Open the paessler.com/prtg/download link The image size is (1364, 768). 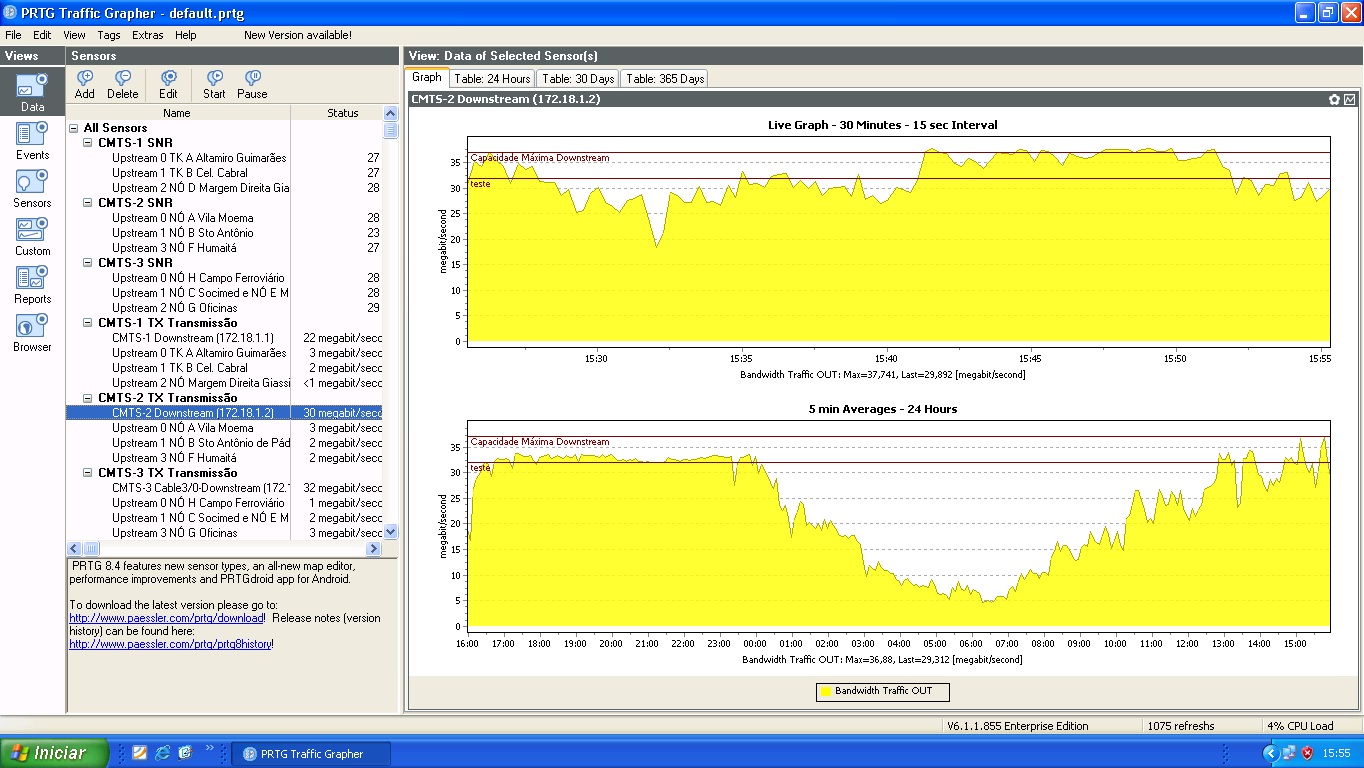[x=166, y=618]
